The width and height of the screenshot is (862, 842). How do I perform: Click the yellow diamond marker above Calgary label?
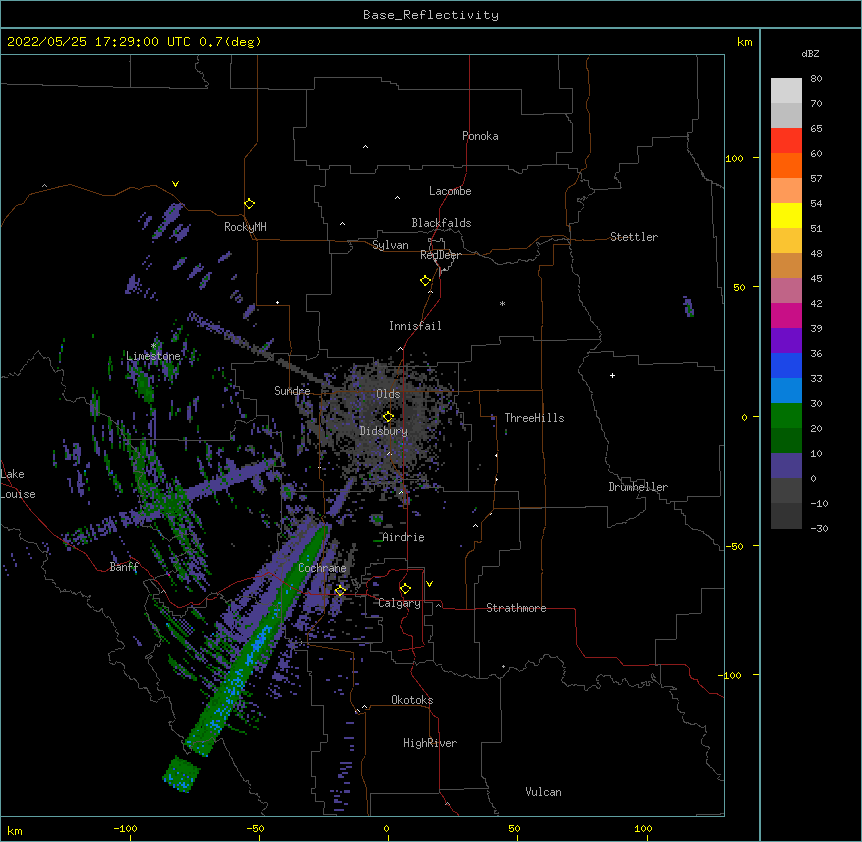point(405,589)
